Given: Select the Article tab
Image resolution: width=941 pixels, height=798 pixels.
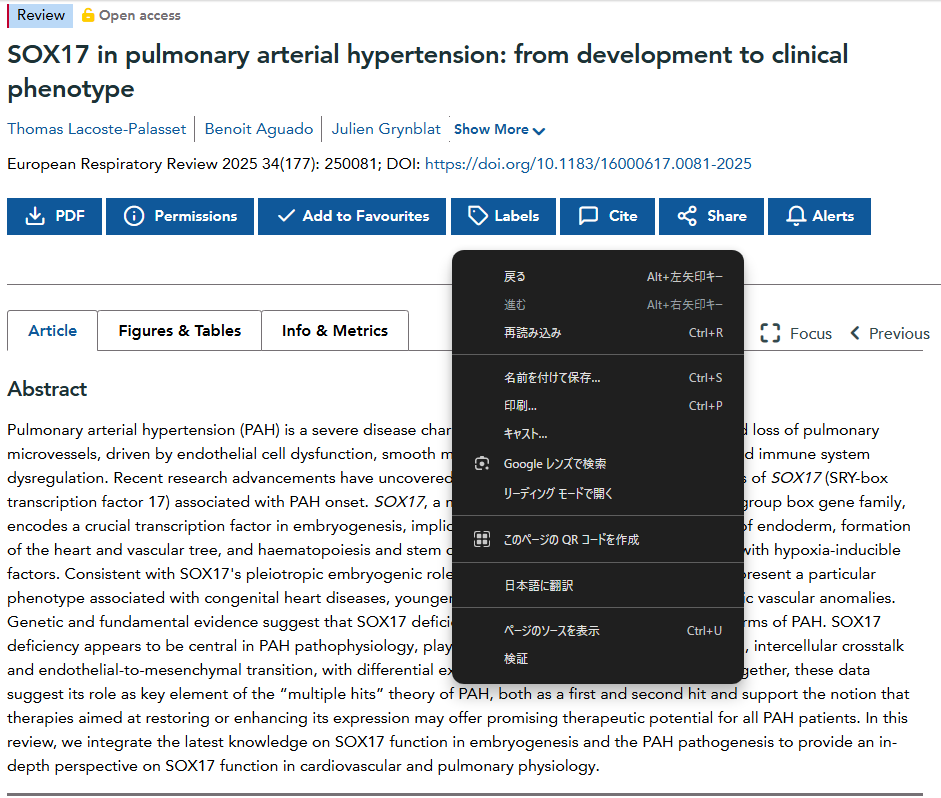Looking at the screenshot, I should coord(52,331).
